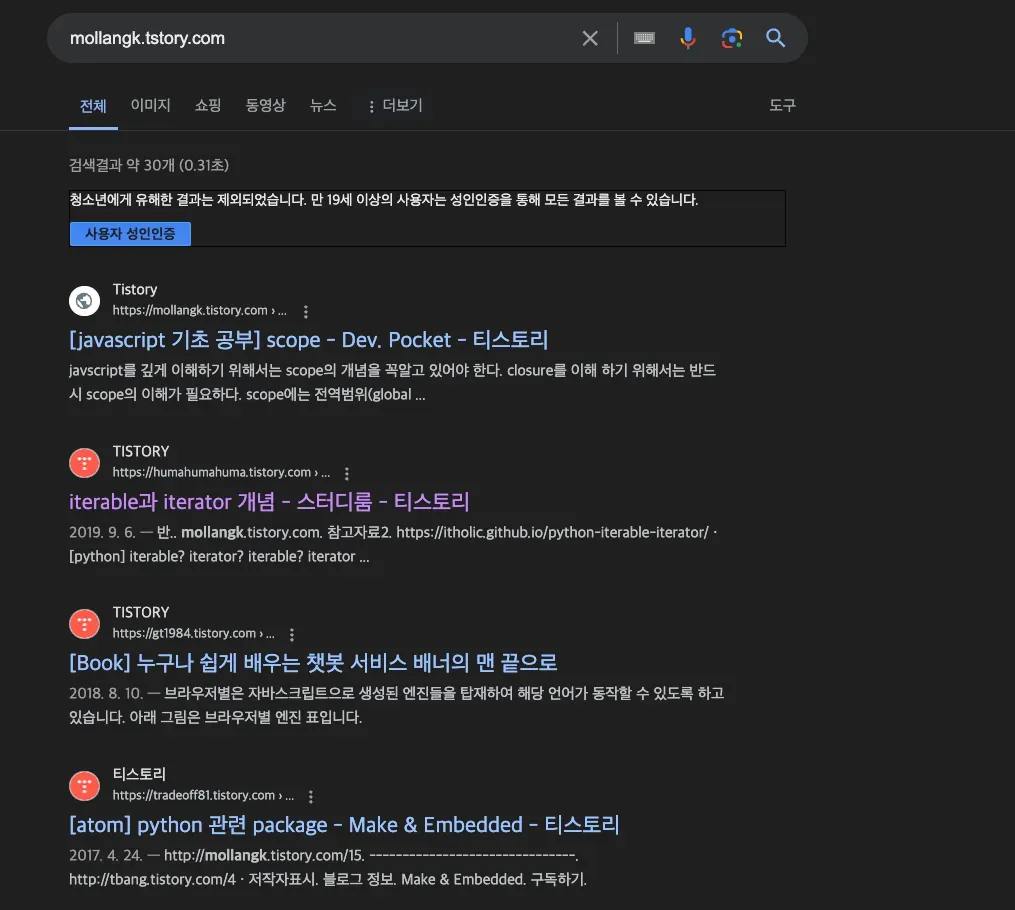
Task: Open the [Book] 챗봇 서비스 result link
Action: pos(313,663)
